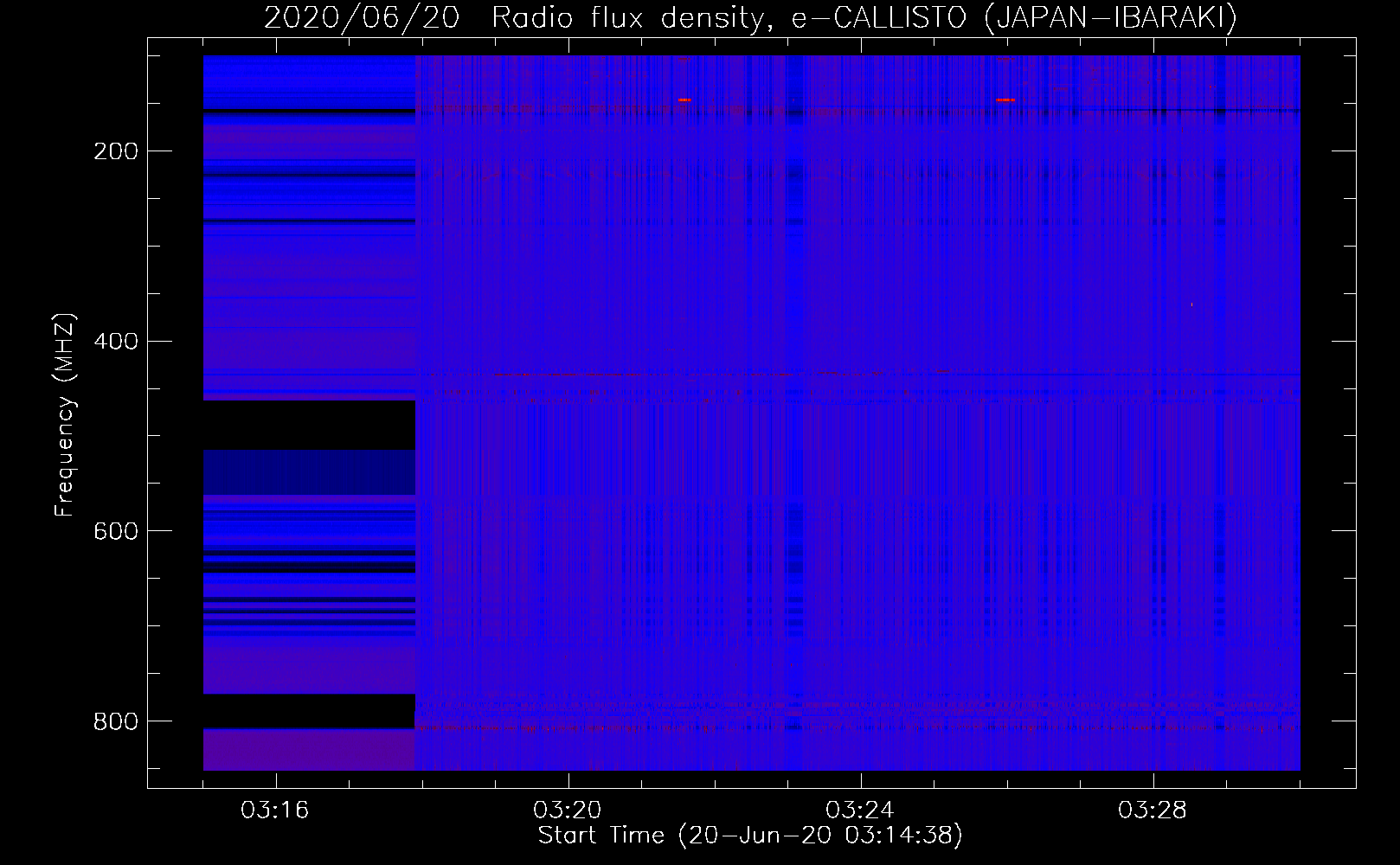Click the 800 frequency tick label
Image resolution: width=1400 pixels, height=865 pixels.
click(116, 721)
